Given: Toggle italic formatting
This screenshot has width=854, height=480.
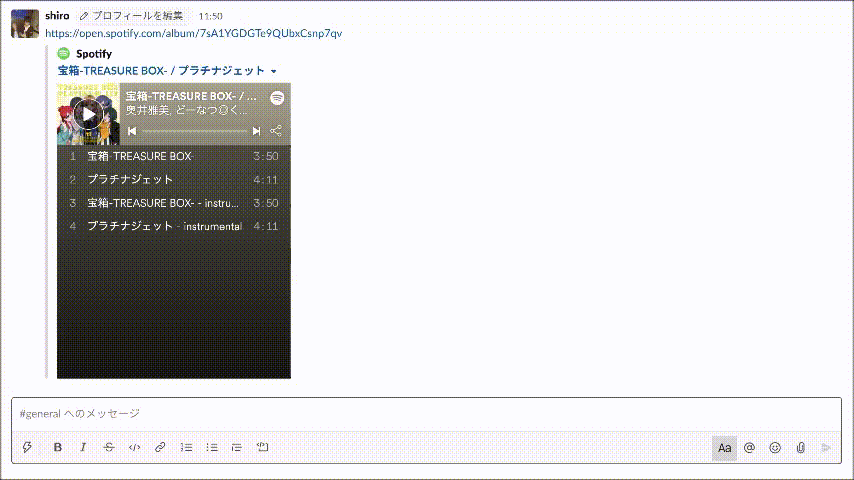Looking at the screenshot, I should (83, 447).
